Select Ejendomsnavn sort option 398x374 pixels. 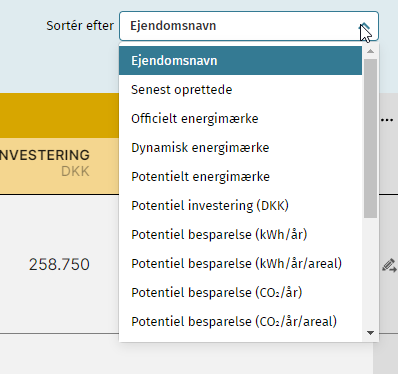[240, 61]
